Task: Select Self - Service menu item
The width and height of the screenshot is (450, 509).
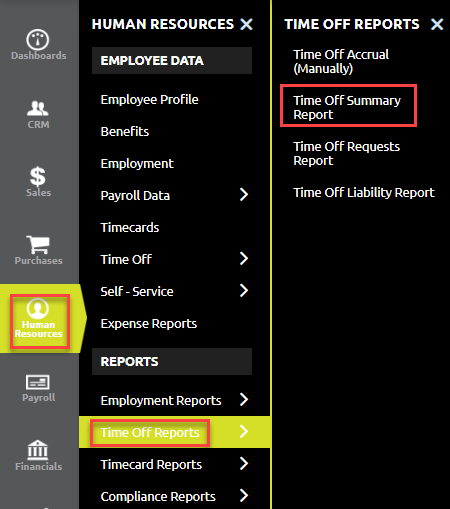Action: coord(137,291)
